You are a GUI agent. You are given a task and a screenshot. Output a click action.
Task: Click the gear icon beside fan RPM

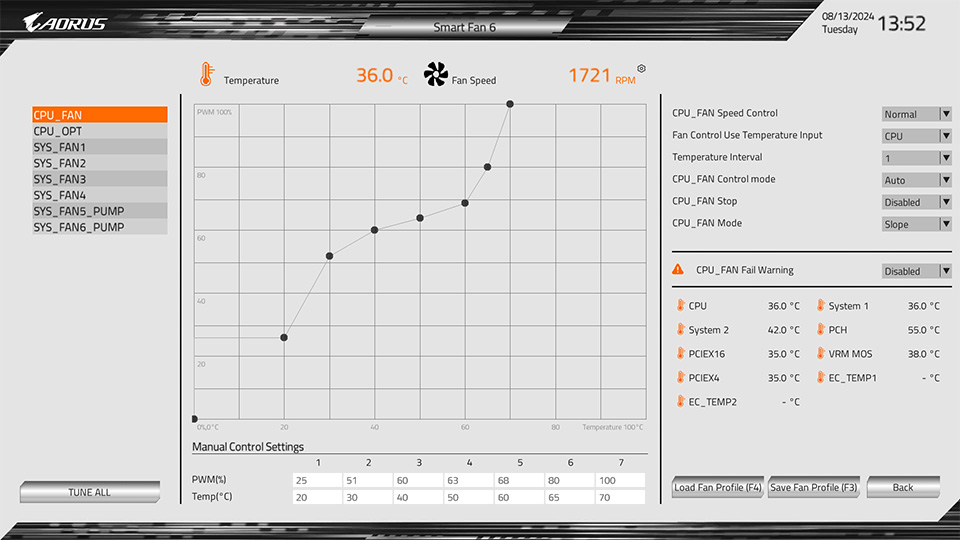tap(641, 69)
